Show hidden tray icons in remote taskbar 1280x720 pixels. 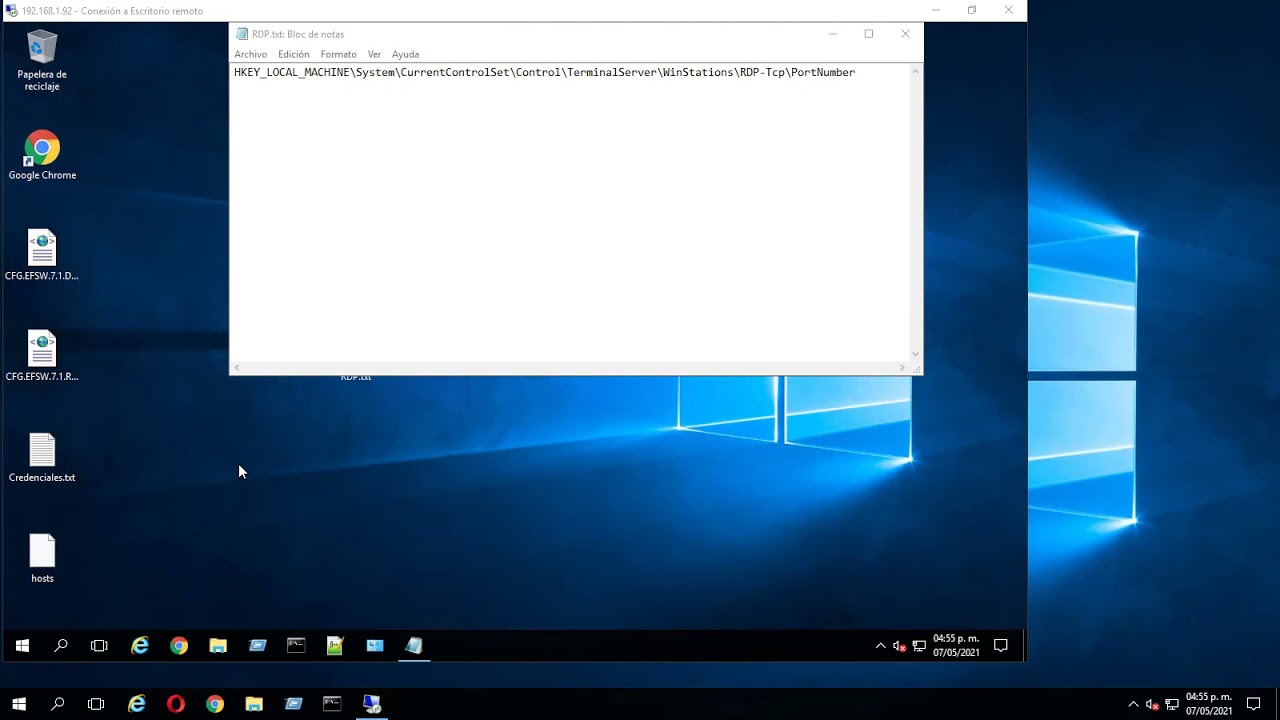[x=880, y=646]
